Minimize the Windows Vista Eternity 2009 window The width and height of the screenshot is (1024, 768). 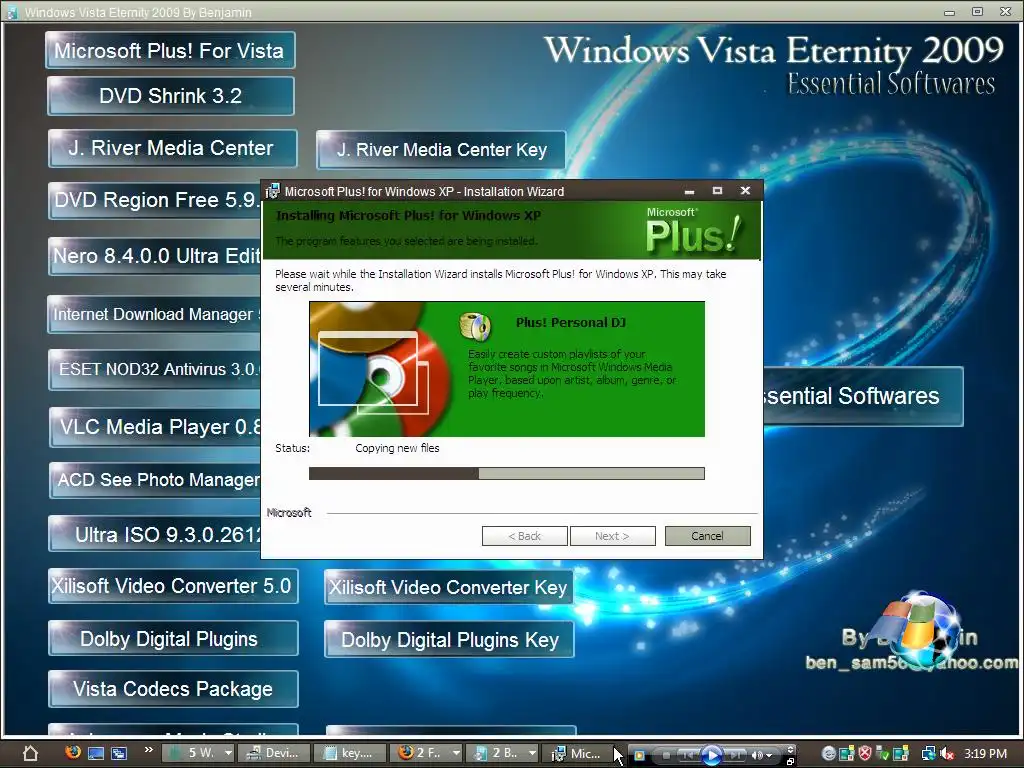coord(950,12)
